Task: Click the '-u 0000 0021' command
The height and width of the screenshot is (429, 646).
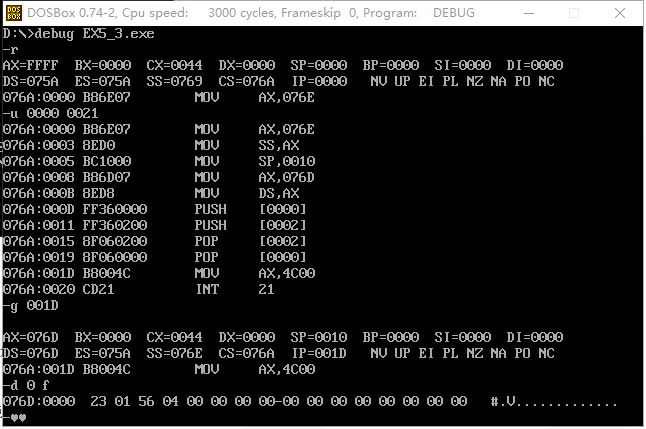Action: point(50,113)
